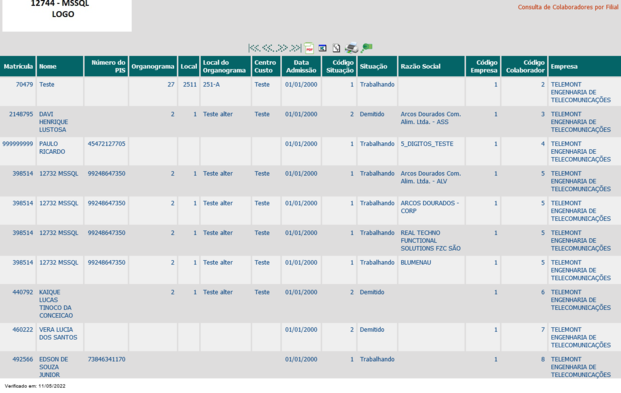Jump to the last page of results
Screen dimensions: 621x393
[295, 48]
